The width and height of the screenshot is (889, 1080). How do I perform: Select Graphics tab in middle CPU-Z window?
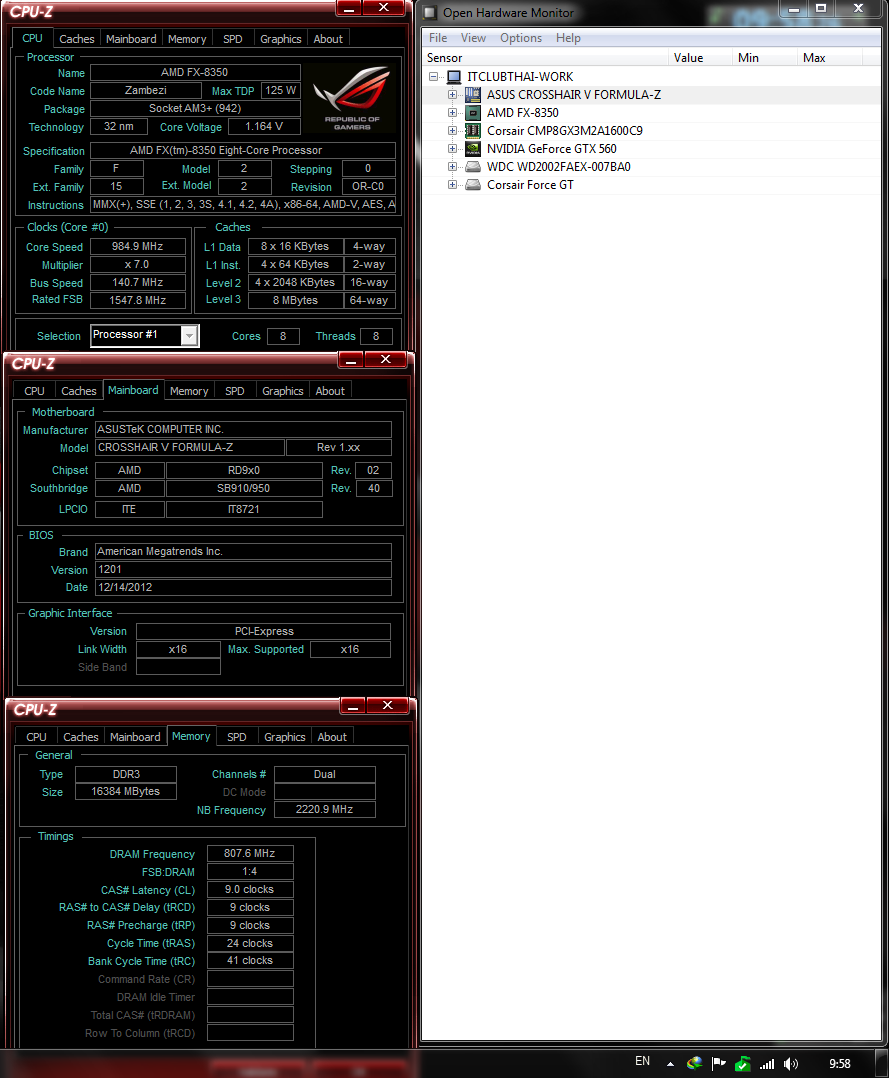click(282, 391)
